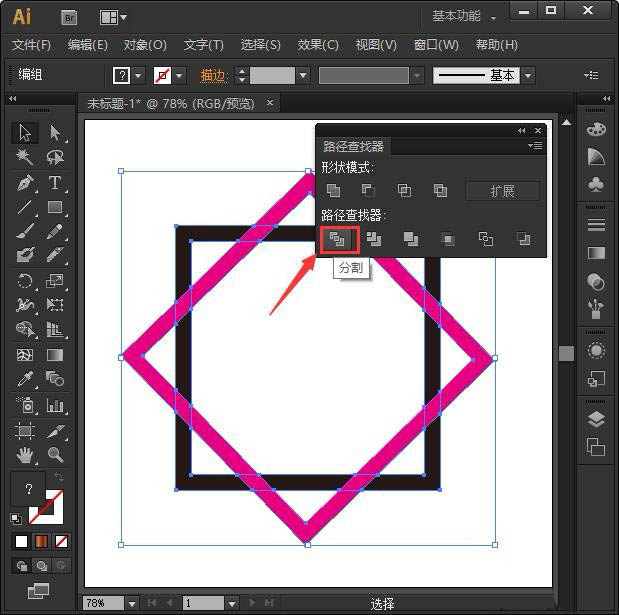Set paint to None button
619x615 pixels.
(x=61, y=541)
